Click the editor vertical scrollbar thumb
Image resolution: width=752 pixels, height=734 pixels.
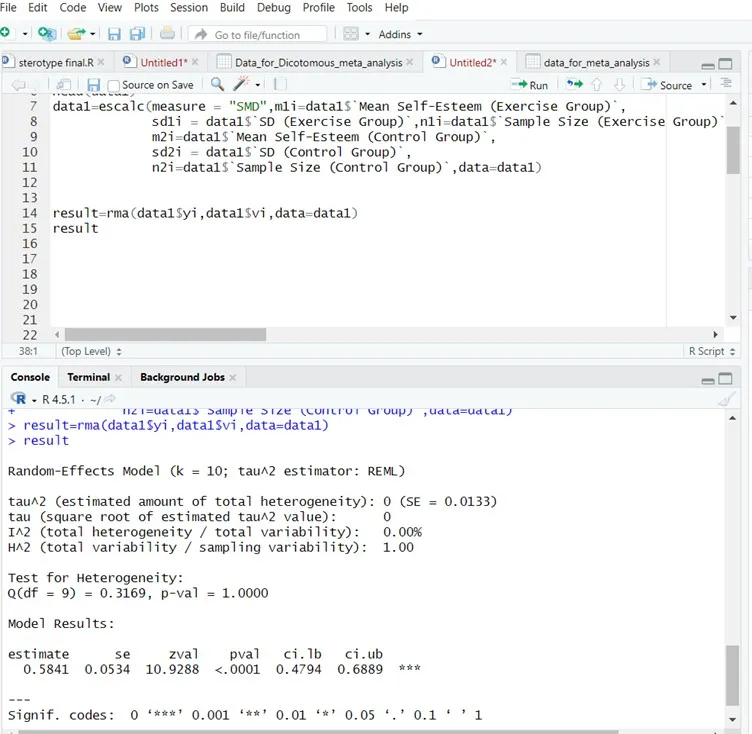click(x=733, y=150)
